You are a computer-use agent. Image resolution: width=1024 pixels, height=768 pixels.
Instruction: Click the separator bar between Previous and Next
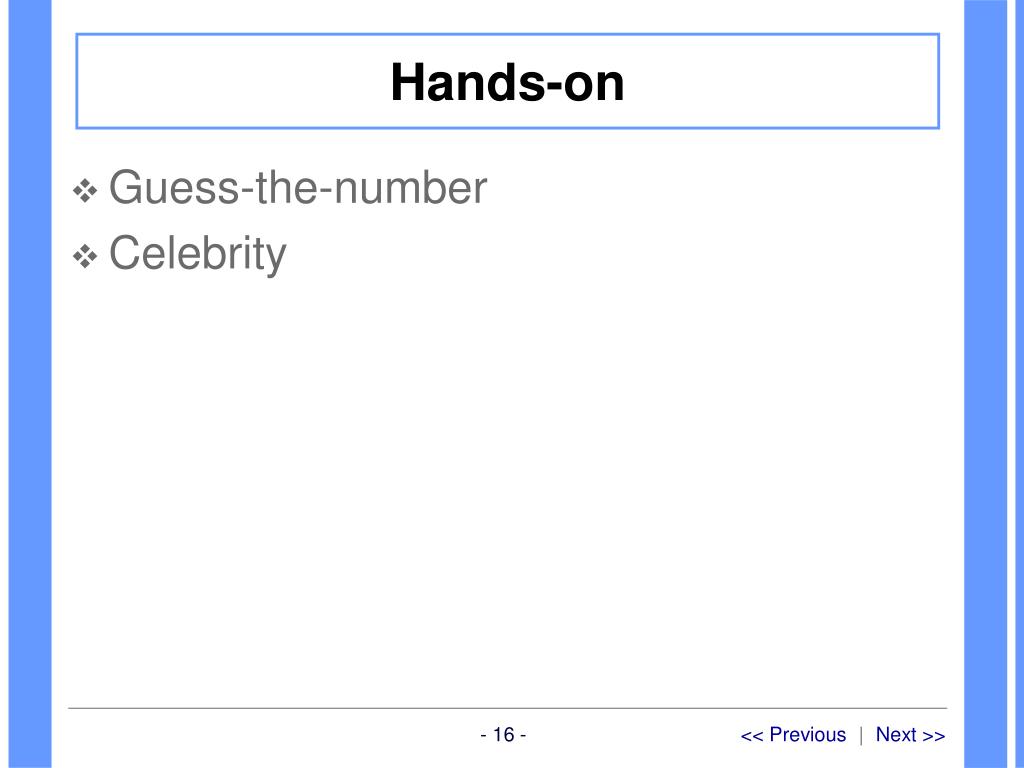[x=861, y=735]
